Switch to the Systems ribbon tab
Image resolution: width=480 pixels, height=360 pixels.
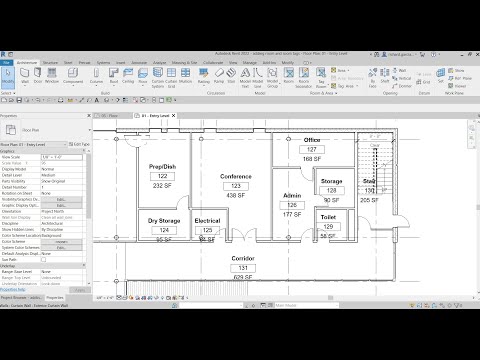pos(103,63)
